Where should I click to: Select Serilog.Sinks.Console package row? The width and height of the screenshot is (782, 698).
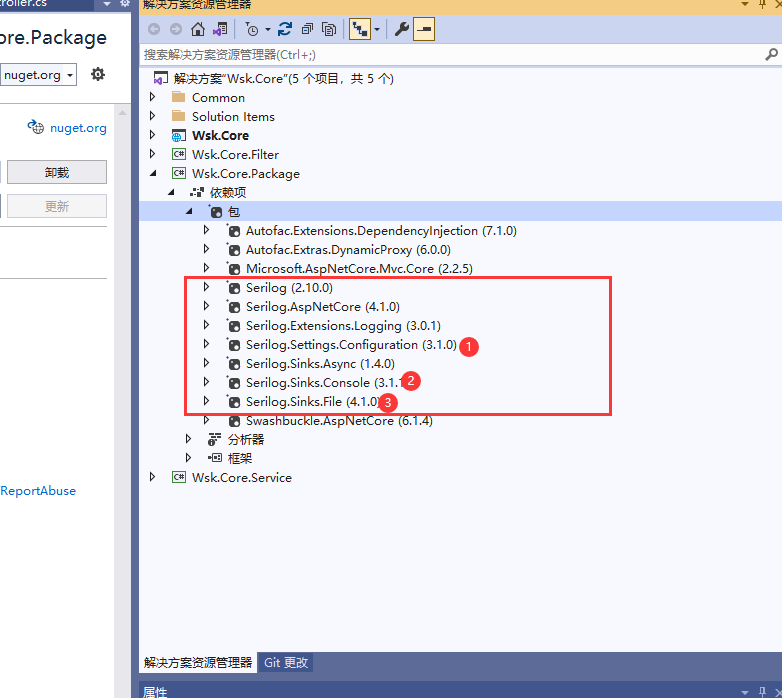[x=324, y=382]
